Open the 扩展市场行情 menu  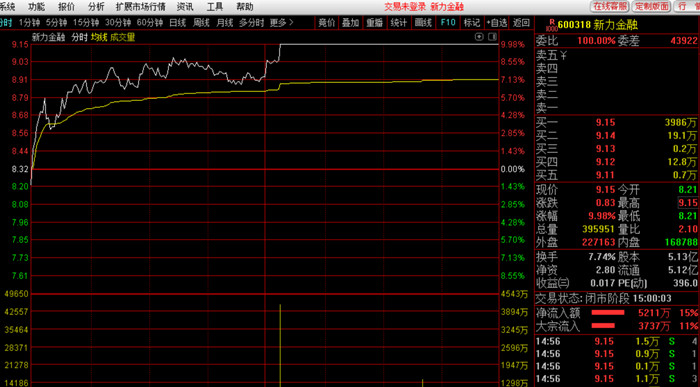tap(141, 7)
